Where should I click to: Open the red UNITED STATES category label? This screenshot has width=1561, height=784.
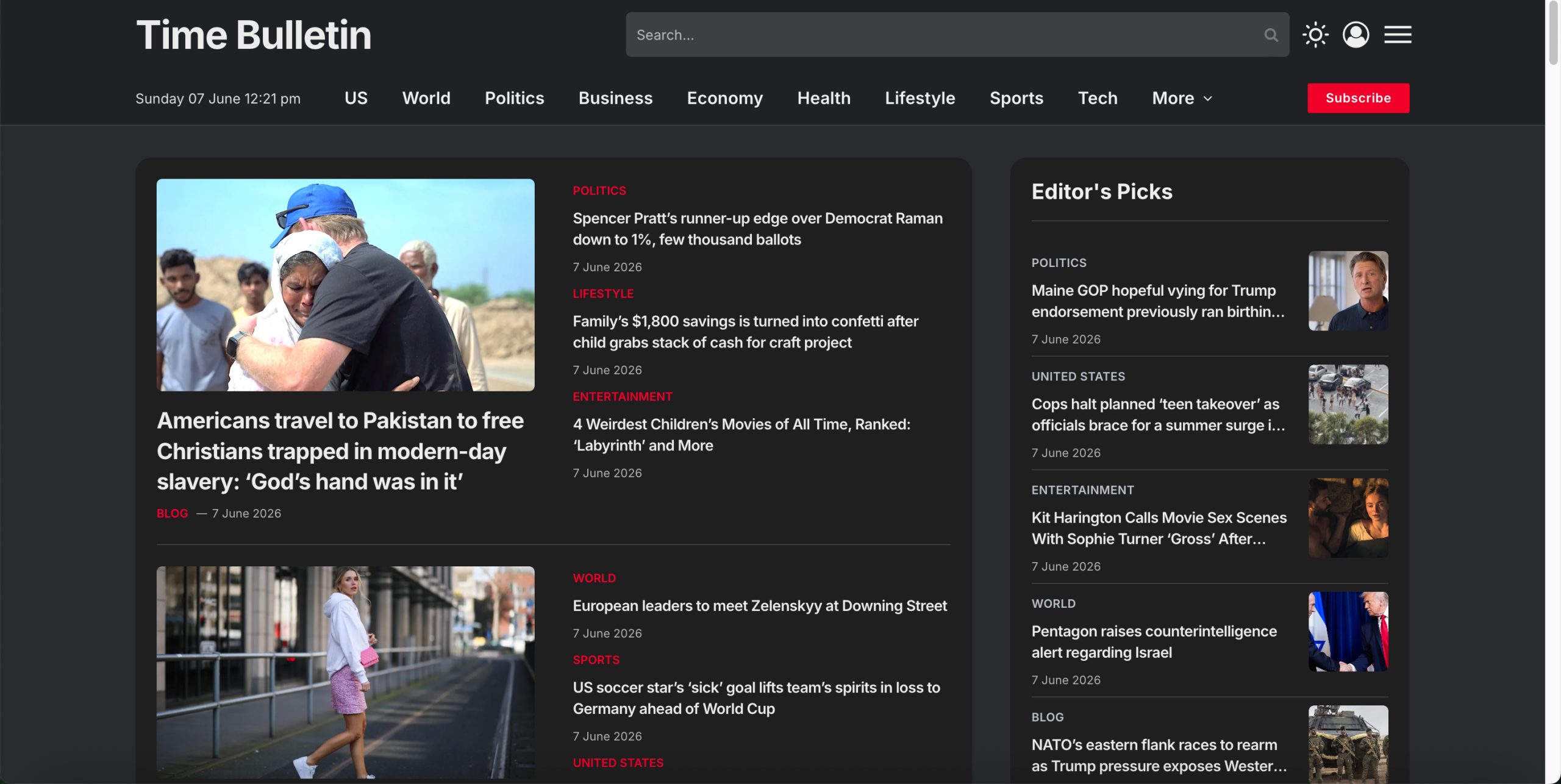tap(618, 763)
